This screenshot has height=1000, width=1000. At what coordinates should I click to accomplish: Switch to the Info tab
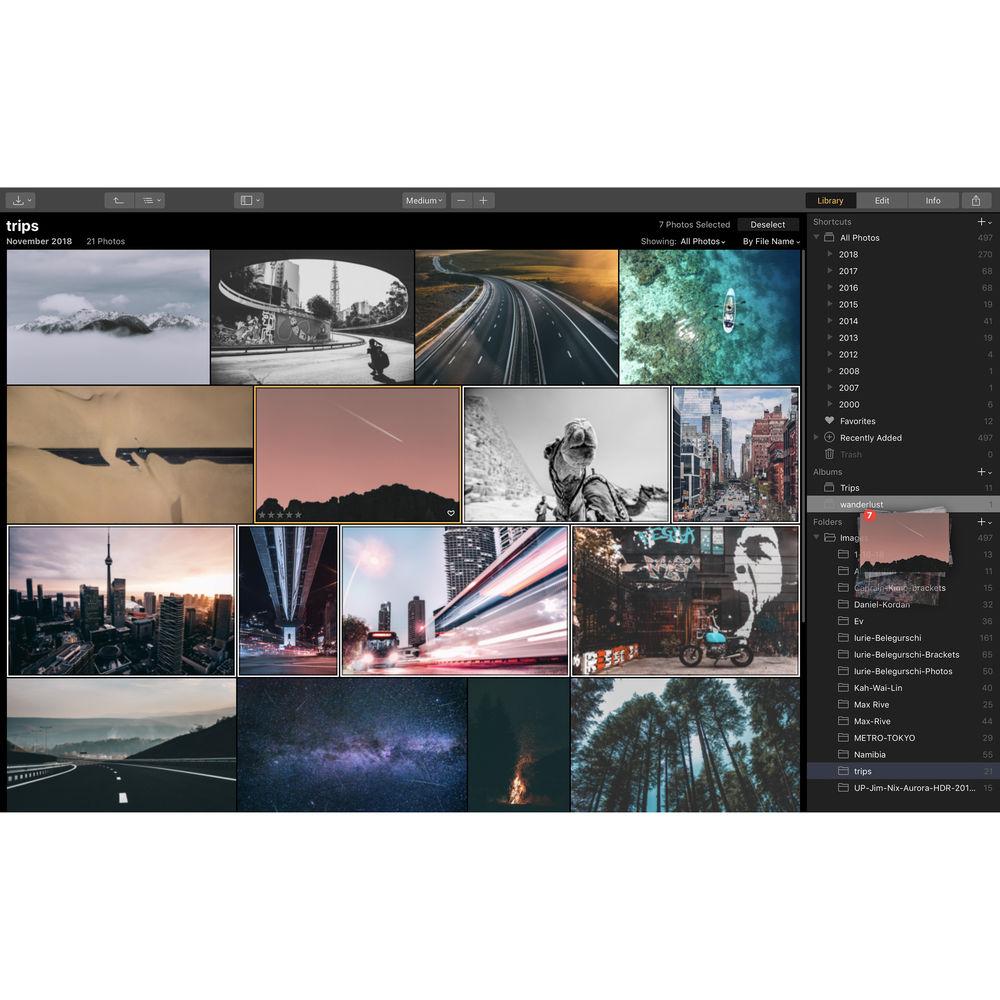(x=932, y=200)
